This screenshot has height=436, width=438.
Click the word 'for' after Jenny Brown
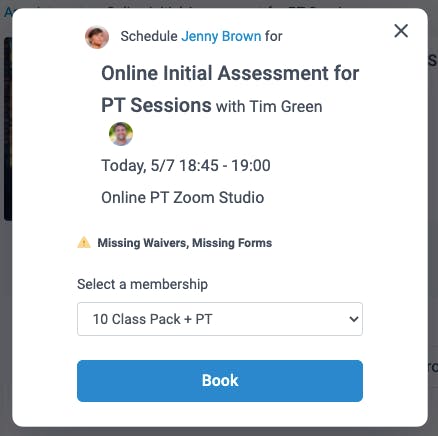(274, 36)
